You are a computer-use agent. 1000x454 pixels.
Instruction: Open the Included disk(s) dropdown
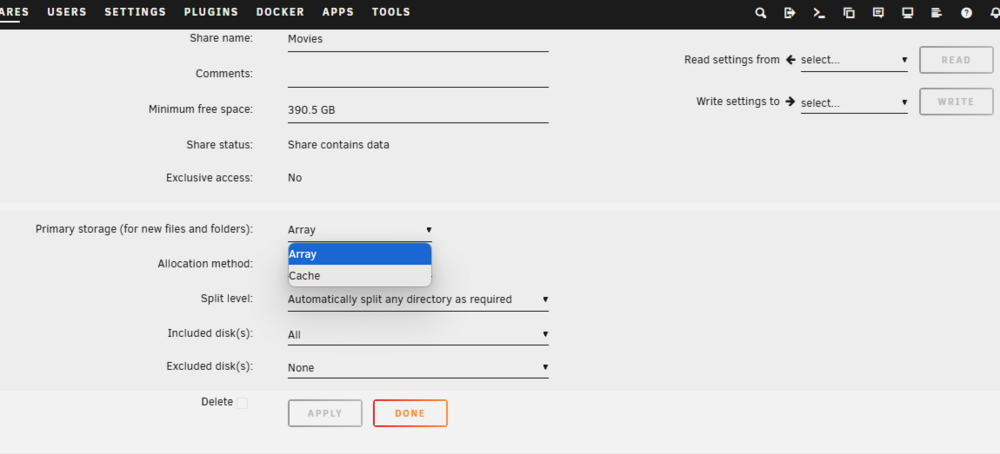pyautogui.click(x=418, y=335)
